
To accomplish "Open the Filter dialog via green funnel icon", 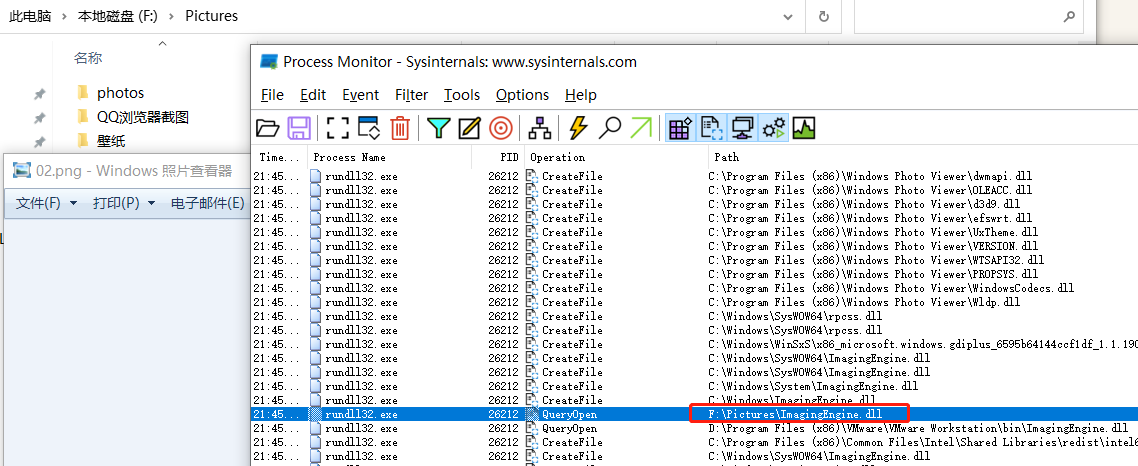I will [x=438, y=128].
